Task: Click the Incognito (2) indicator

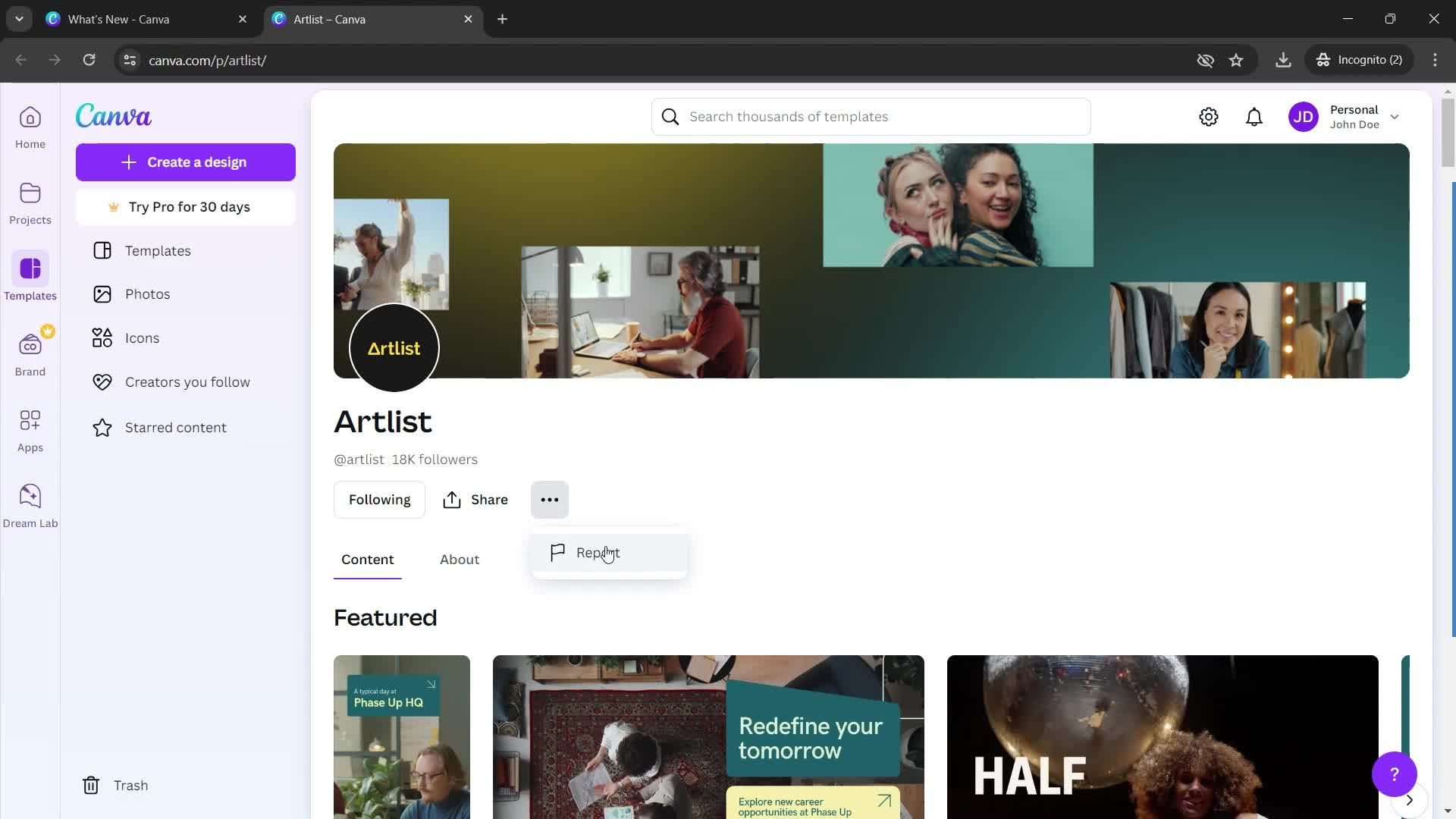Action: tap(1360, 60)
